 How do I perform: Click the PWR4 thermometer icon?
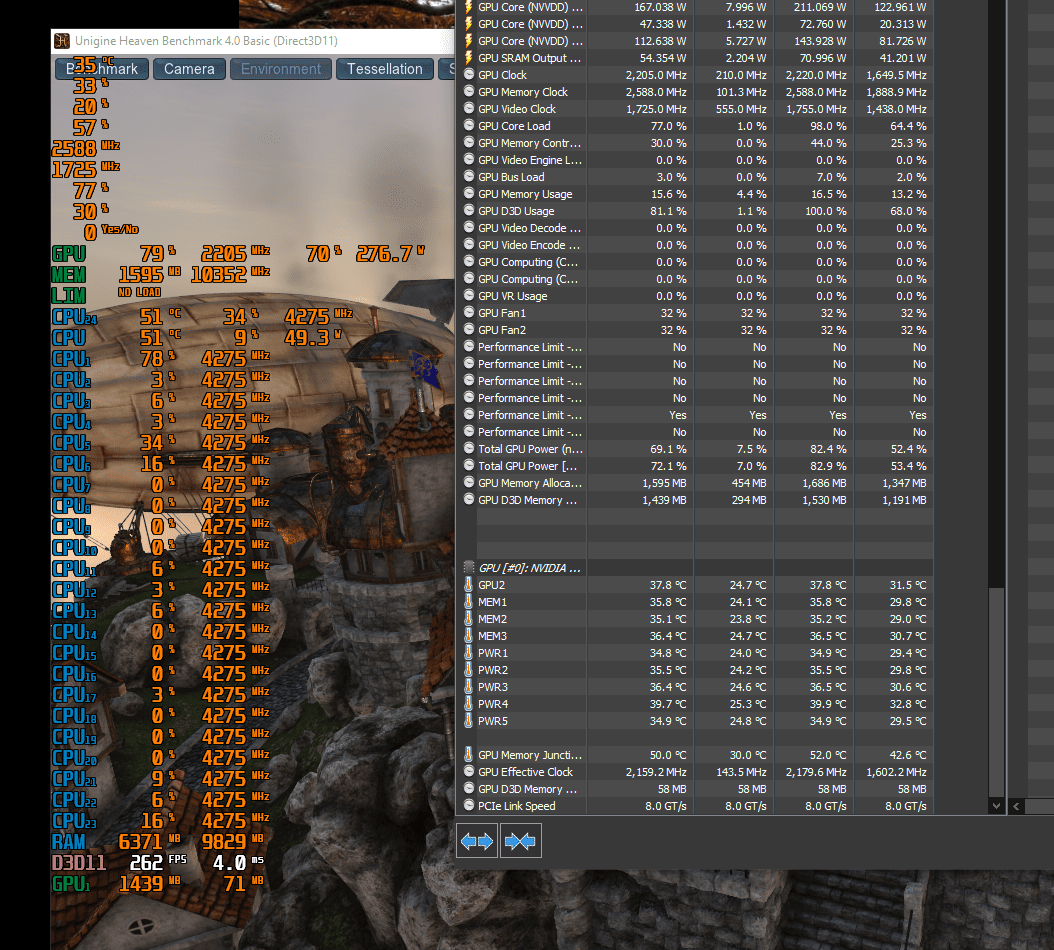469,704
